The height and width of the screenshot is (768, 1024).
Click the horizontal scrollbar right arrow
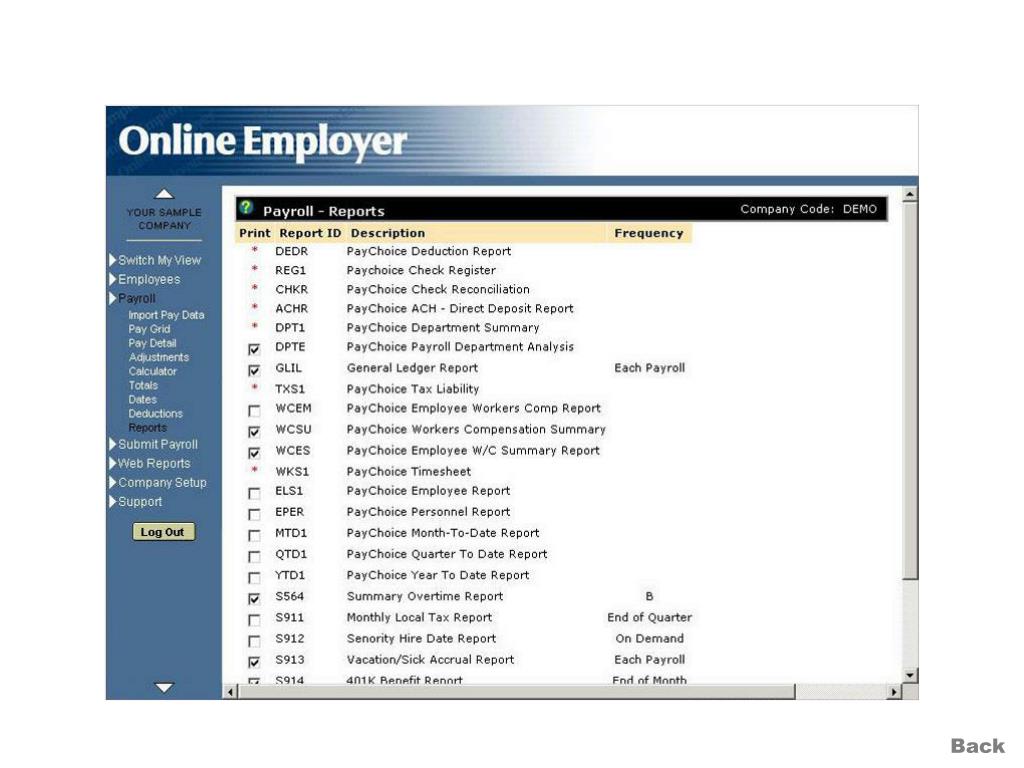click(894, 692)
